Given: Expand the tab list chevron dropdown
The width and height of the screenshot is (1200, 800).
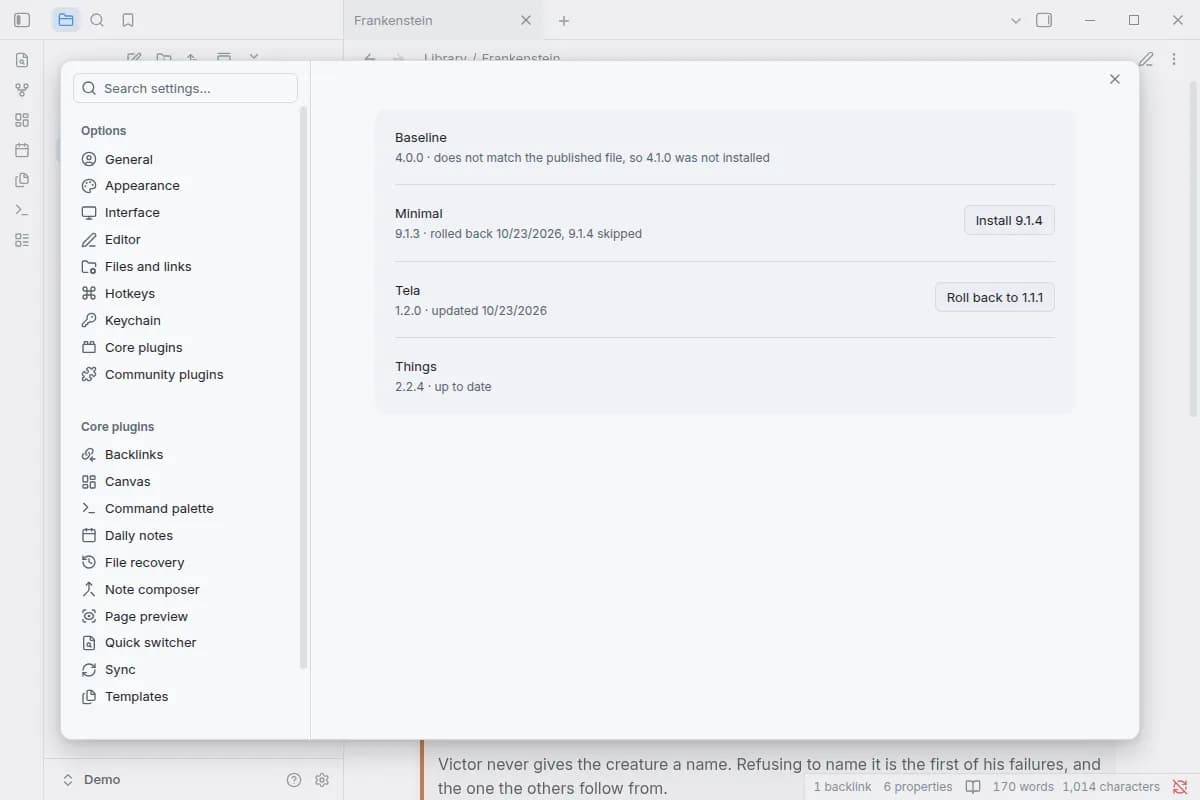Looking at the screenshot, I should [1016, 20].
